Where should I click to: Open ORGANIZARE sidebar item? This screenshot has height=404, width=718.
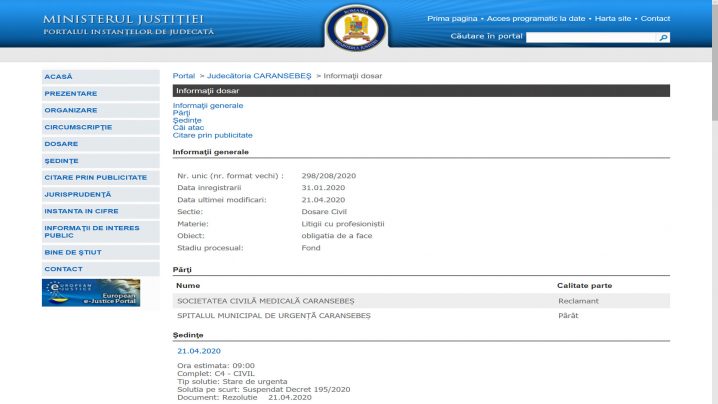(101, 110)
